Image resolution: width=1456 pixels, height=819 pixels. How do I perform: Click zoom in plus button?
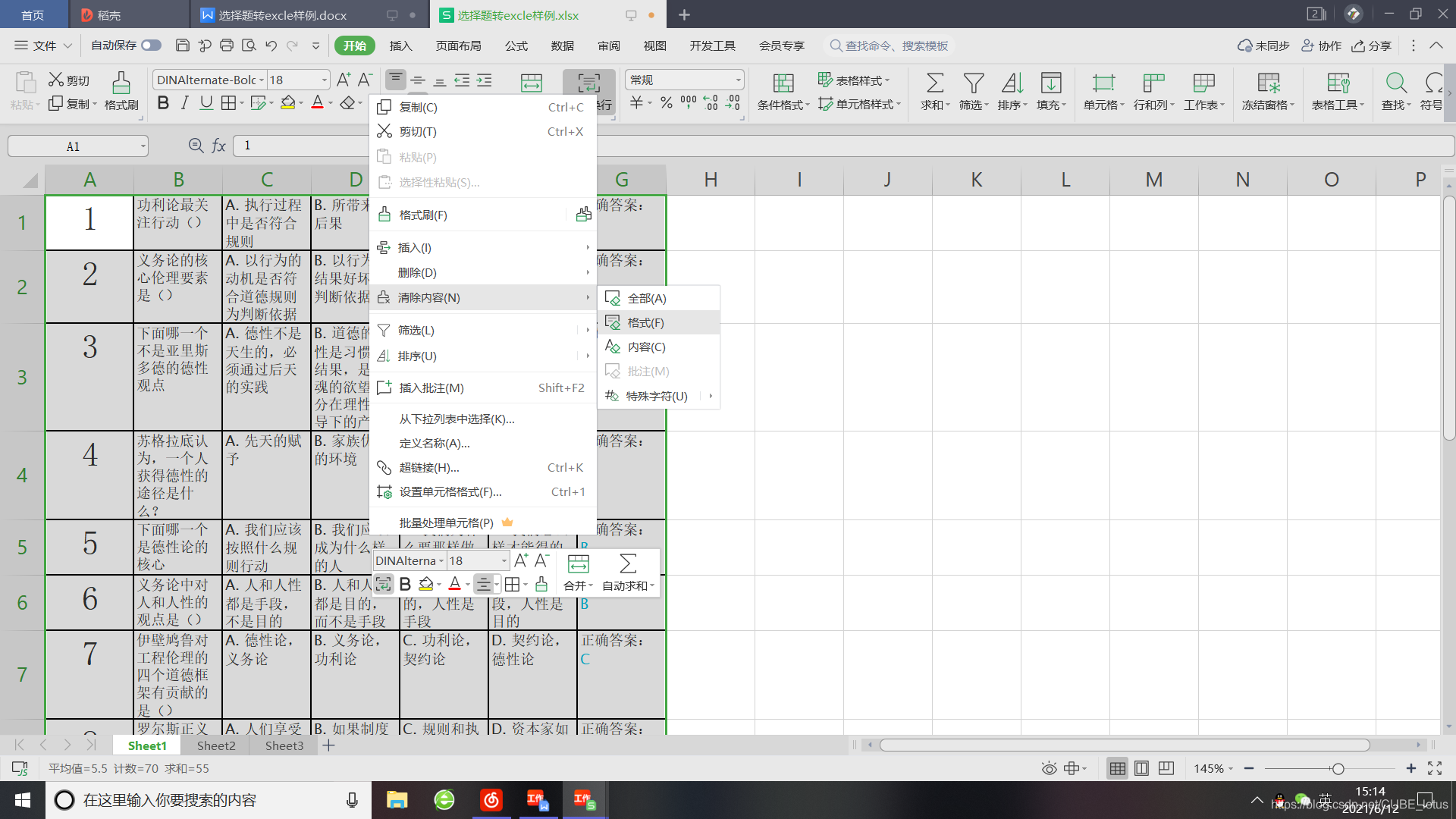1410,768
